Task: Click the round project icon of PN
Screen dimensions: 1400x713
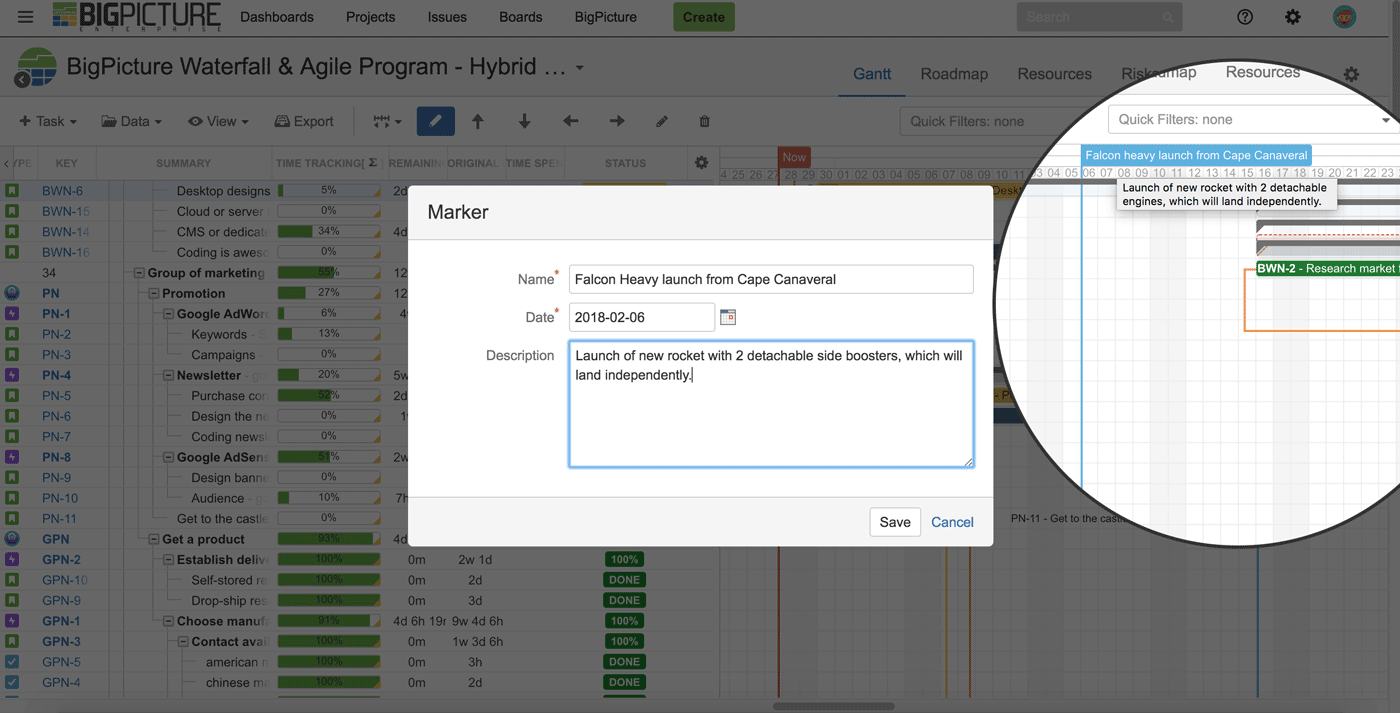Action: (12, 293)
